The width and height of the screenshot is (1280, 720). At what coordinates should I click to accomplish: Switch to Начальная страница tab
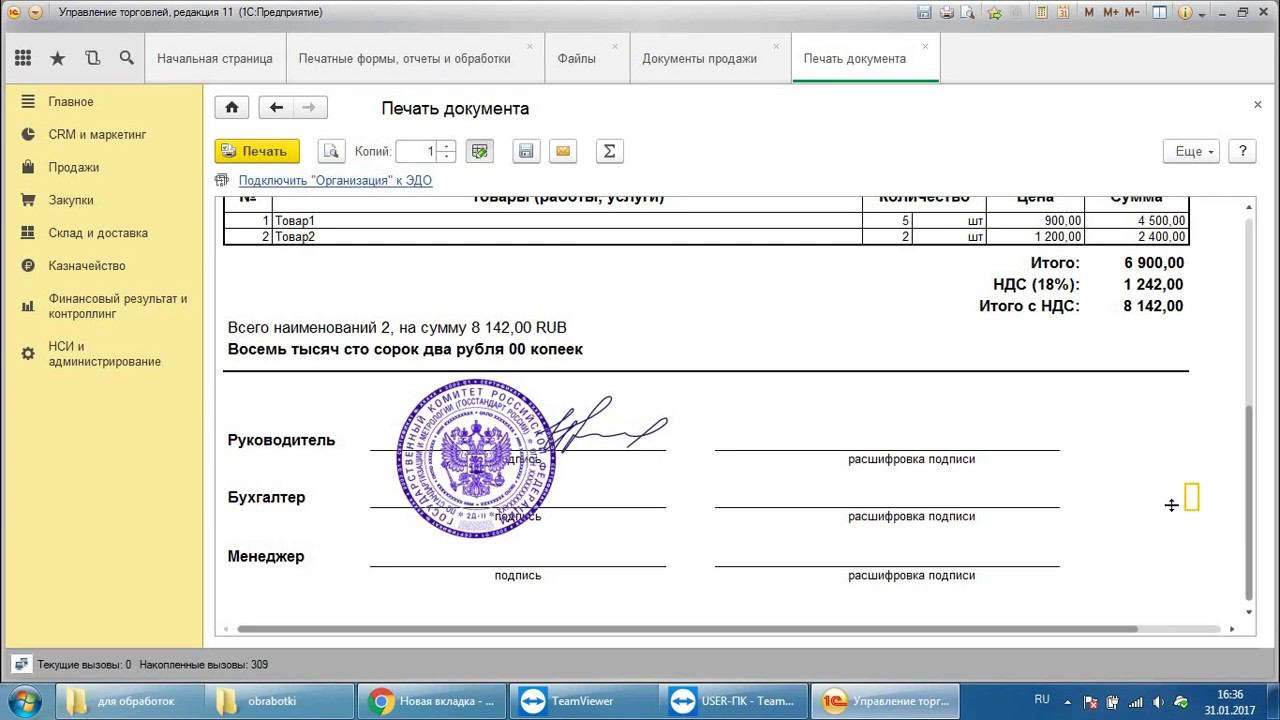pyautogui.click(x=215, y=58)
